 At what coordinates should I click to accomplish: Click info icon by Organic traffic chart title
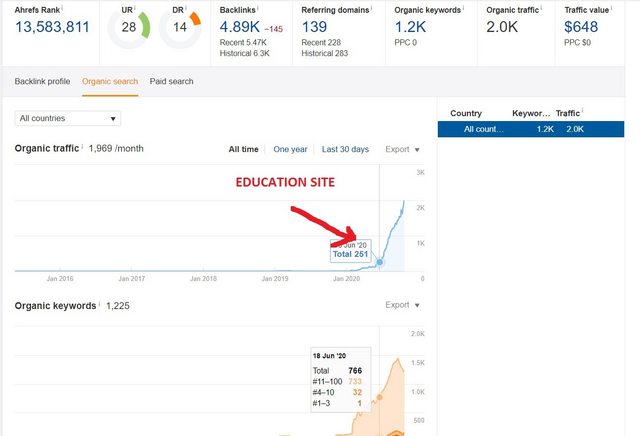[x=83, y=147]
